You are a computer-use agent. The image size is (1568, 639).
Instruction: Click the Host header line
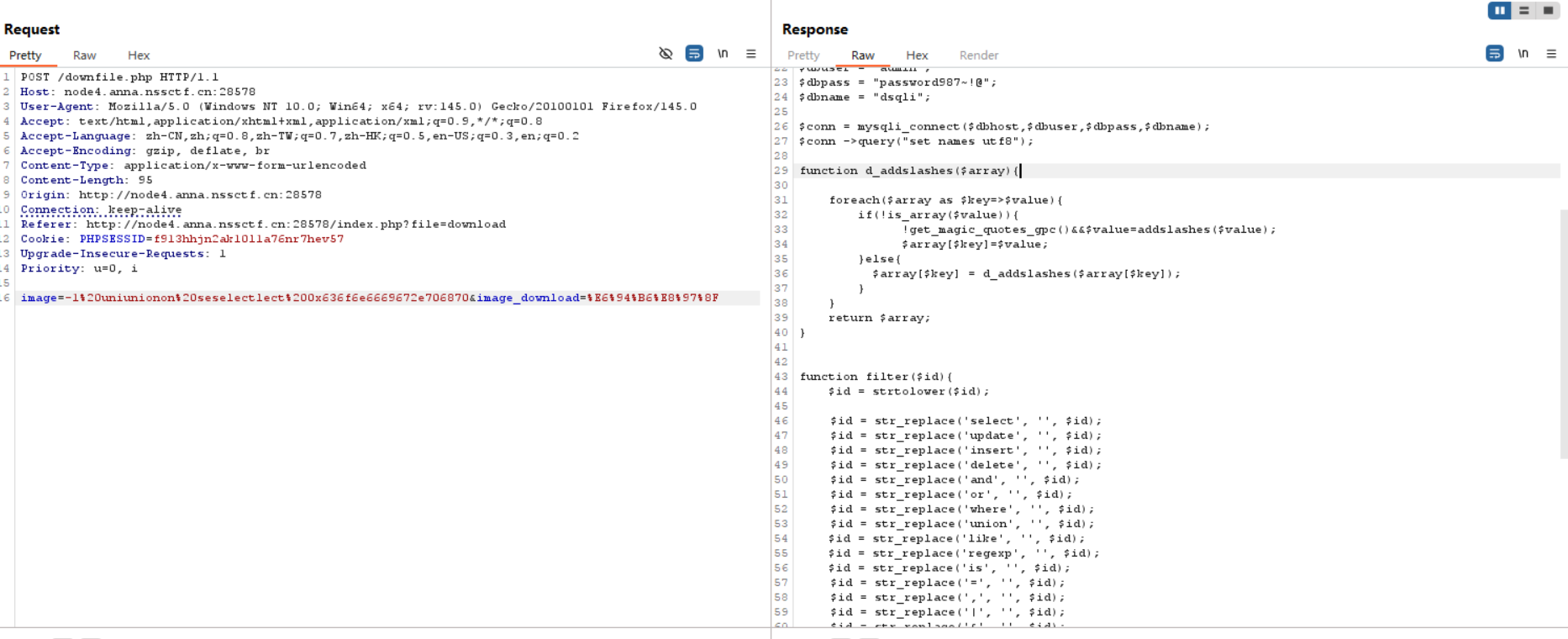click(138, 92)
